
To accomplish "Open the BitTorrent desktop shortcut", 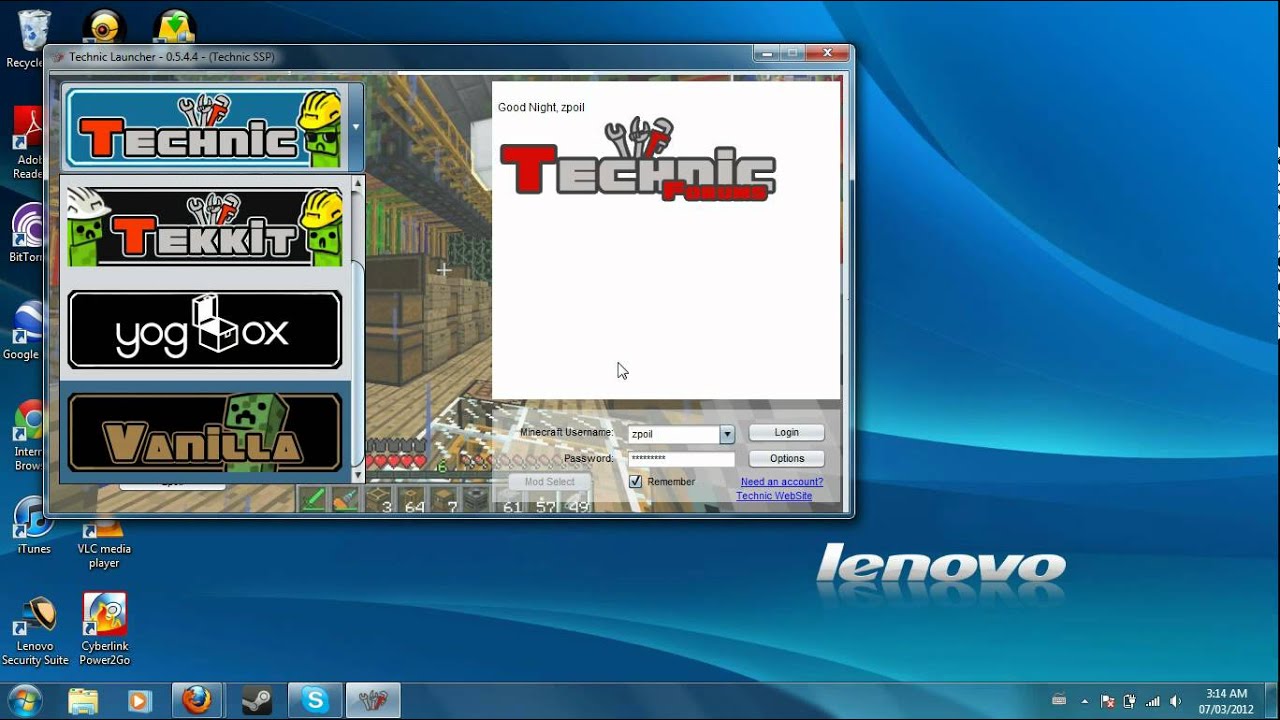I will tap(28, 233).
